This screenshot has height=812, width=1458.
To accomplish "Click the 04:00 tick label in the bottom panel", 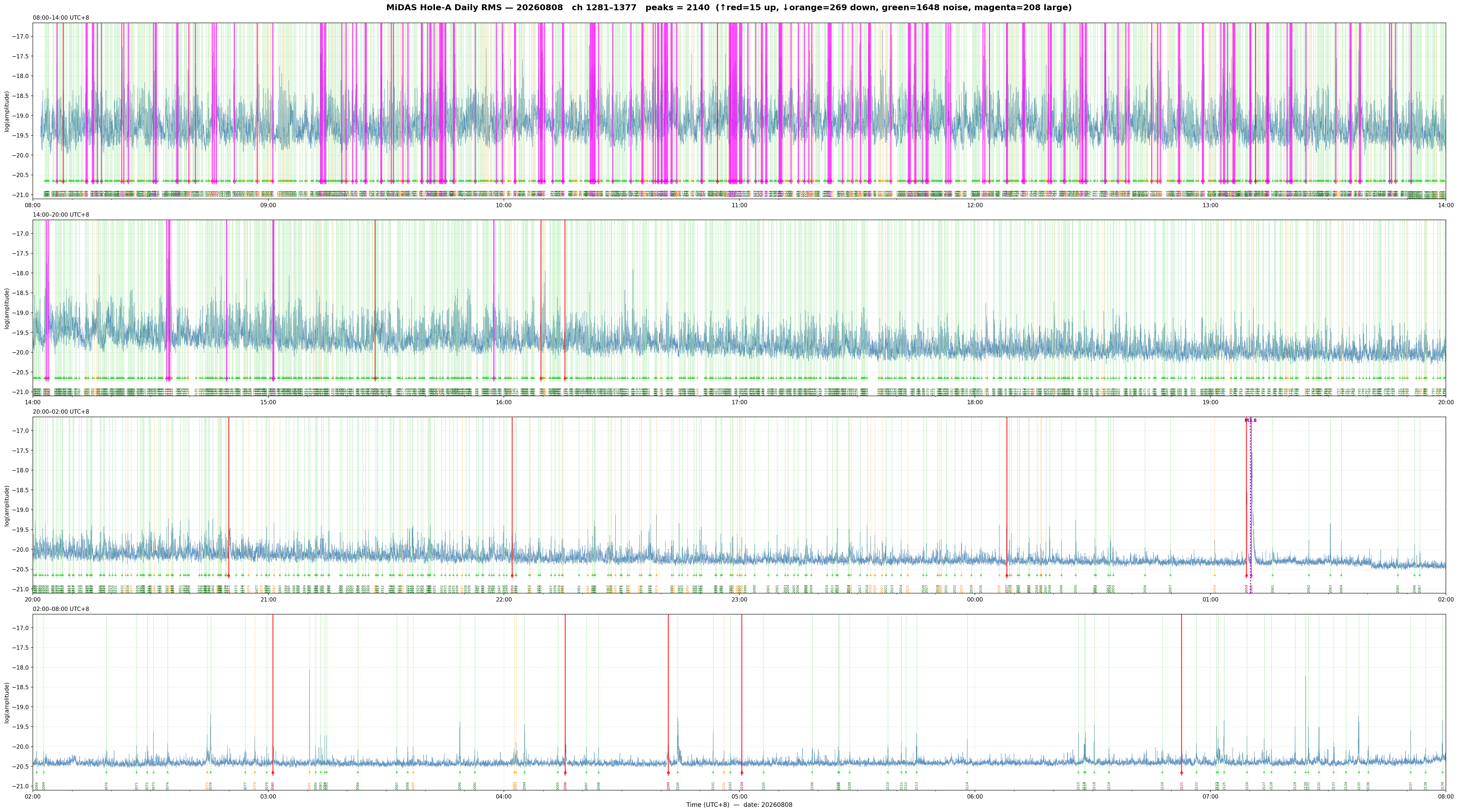I will [x=504, y=797].
